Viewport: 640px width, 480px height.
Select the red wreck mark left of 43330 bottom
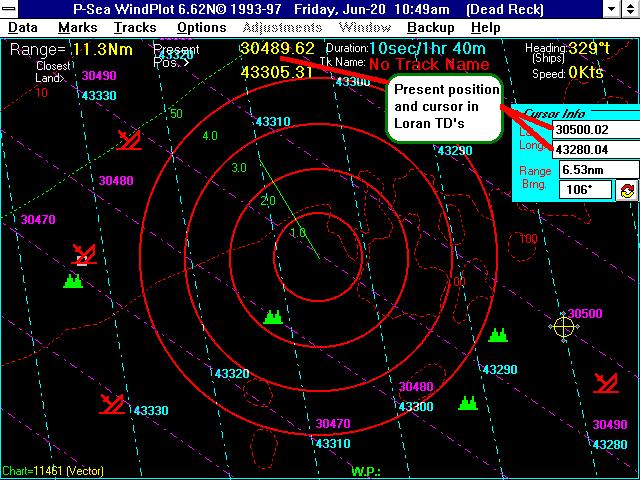(x=112, y=404)
